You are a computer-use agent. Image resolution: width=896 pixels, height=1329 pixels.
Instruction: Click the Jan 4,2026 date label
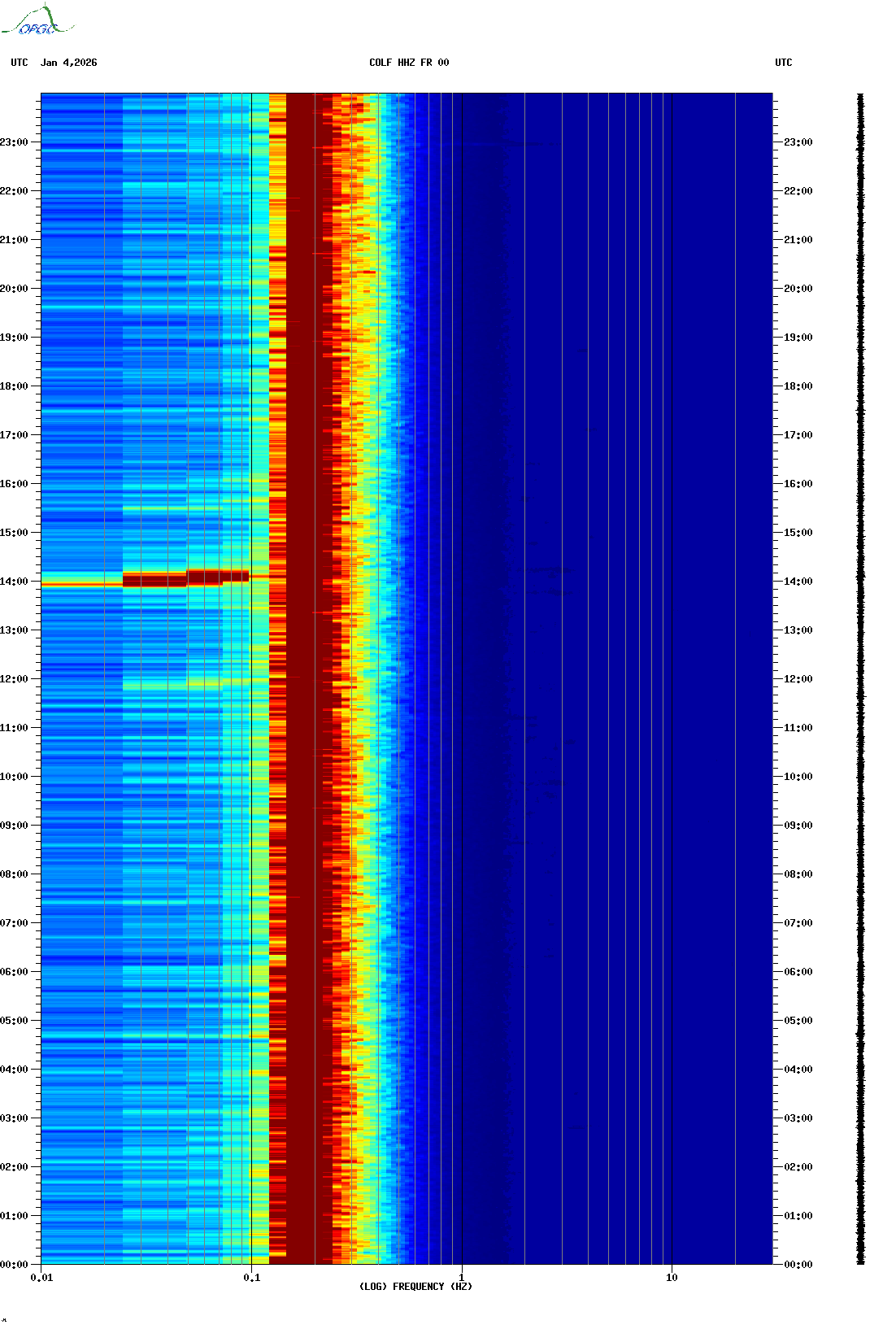(68, 63)
